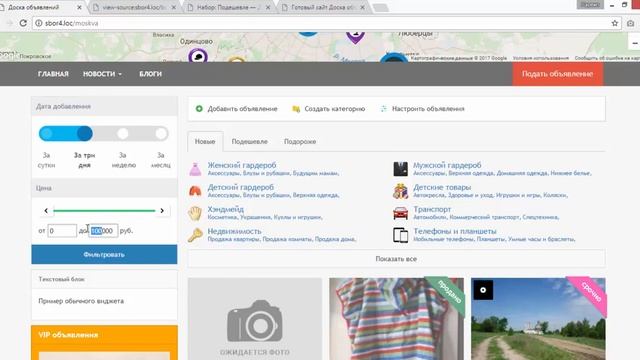Open the Телефоны и планшеты category link
640x360 pixels.
coord(455,231)
